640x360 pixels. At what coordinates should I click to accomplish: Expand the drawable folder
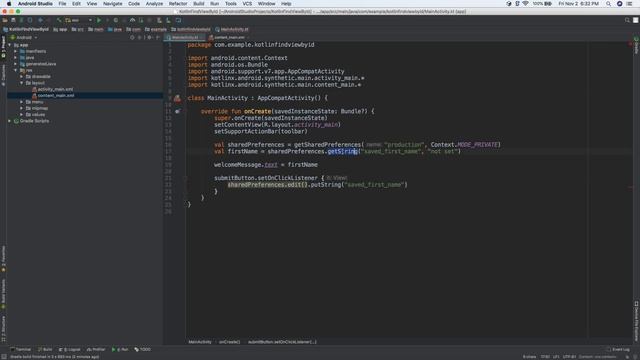pos(22,76)
